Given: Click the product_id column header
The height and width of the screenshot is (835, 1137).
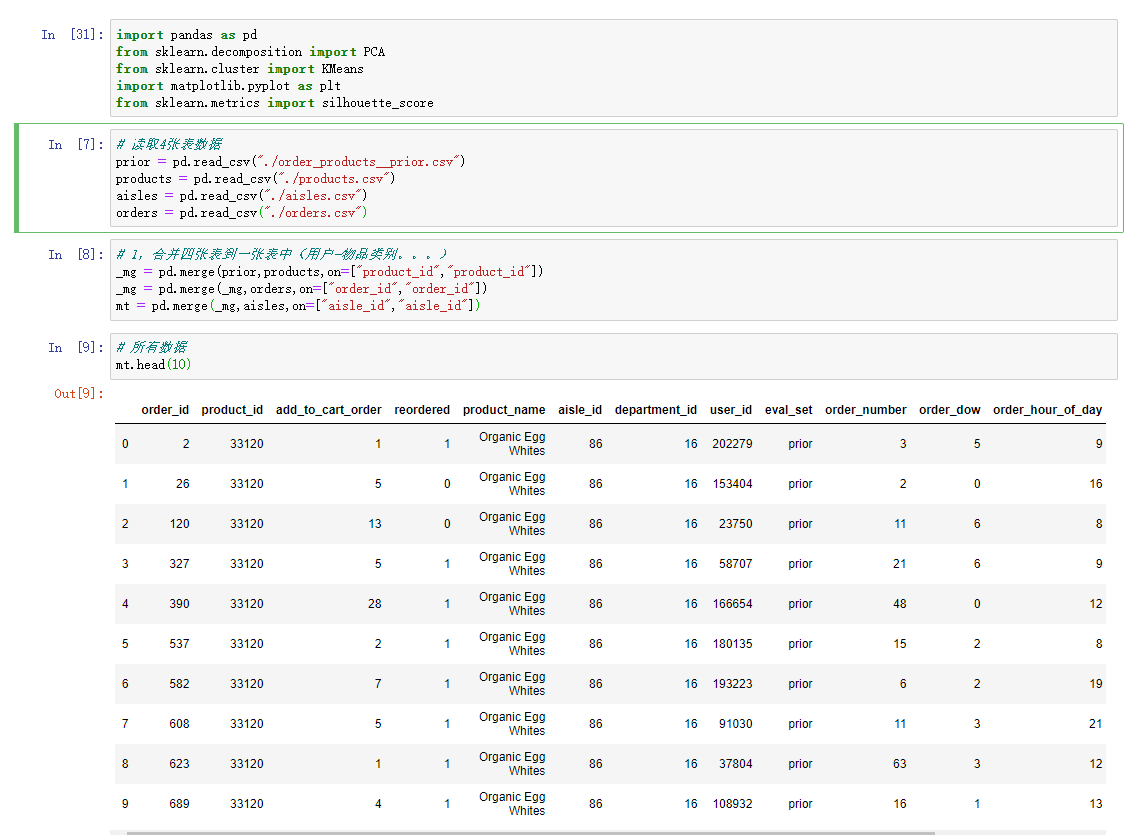Looking at the screenshot, I should pyautogui.click(x=232, y=410).
